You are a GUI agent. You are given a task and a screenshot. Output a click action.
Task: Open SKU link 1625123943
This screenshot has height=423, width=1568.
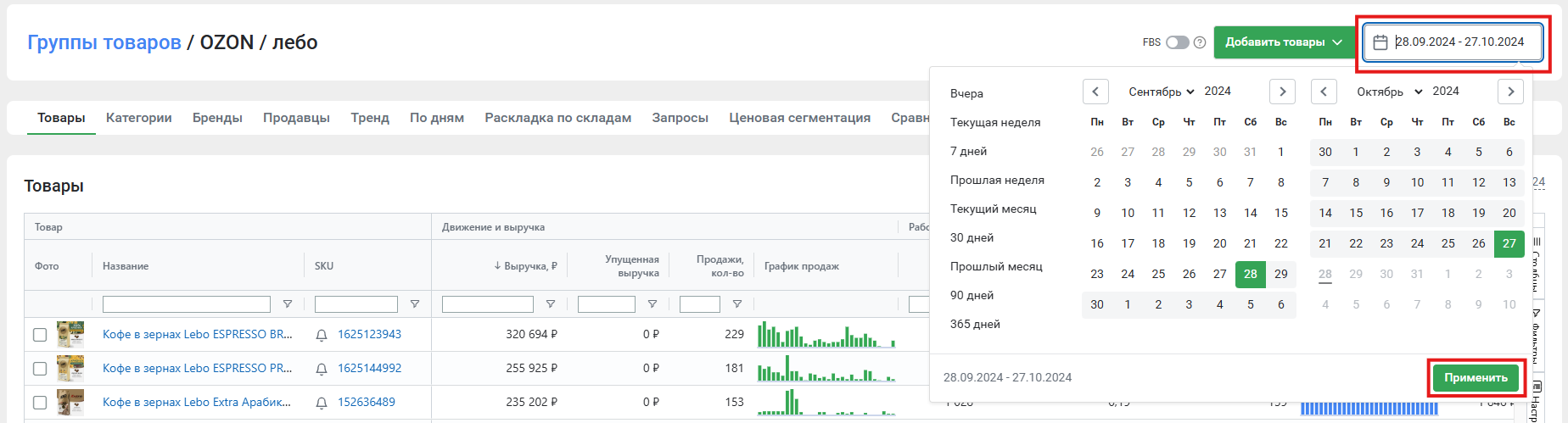[370, 335]
